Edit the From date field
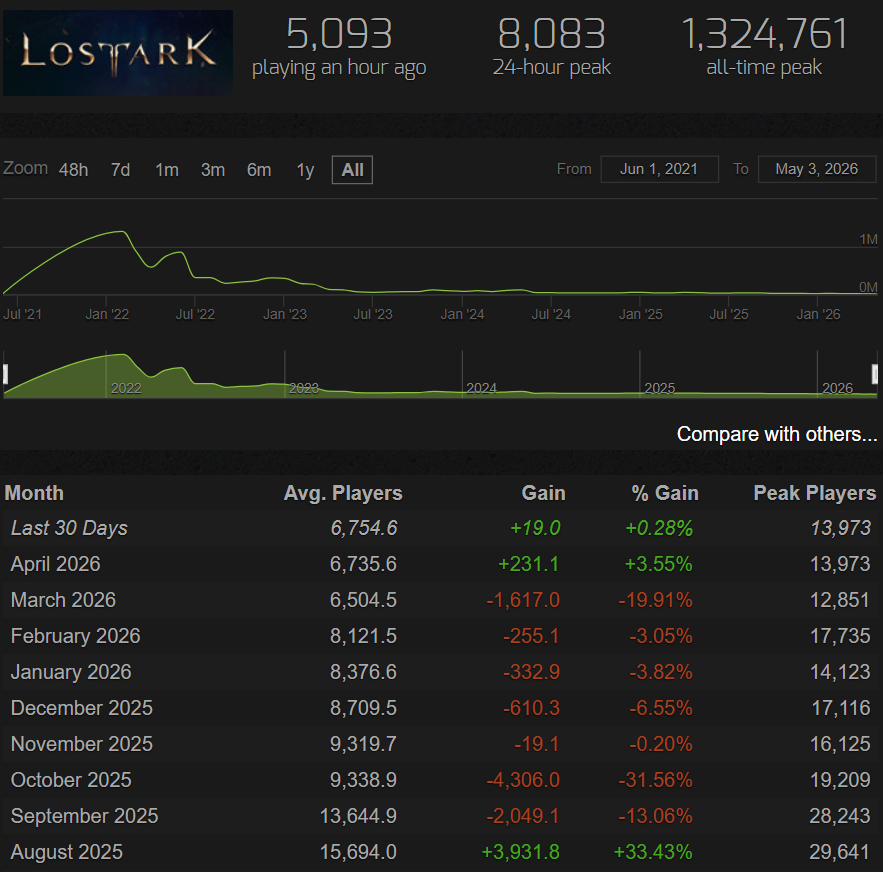This screenshot has height=872, width=883. [x=659, y=169]
